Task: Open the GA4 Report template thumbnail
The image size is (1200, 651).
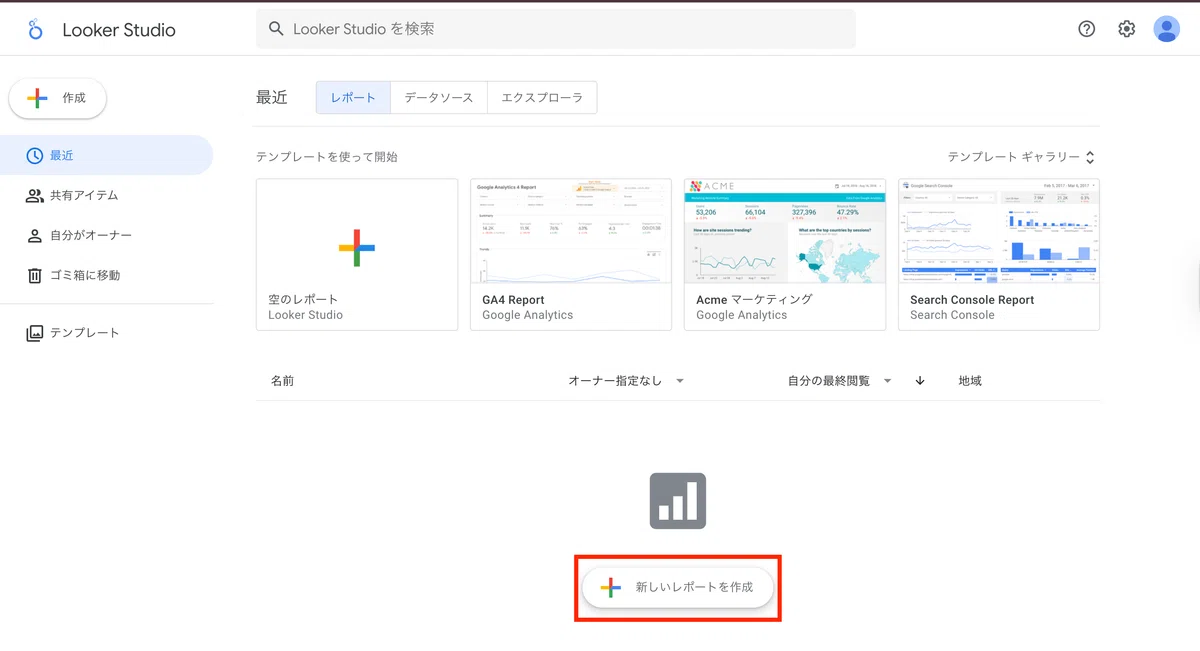Action: 571,231
